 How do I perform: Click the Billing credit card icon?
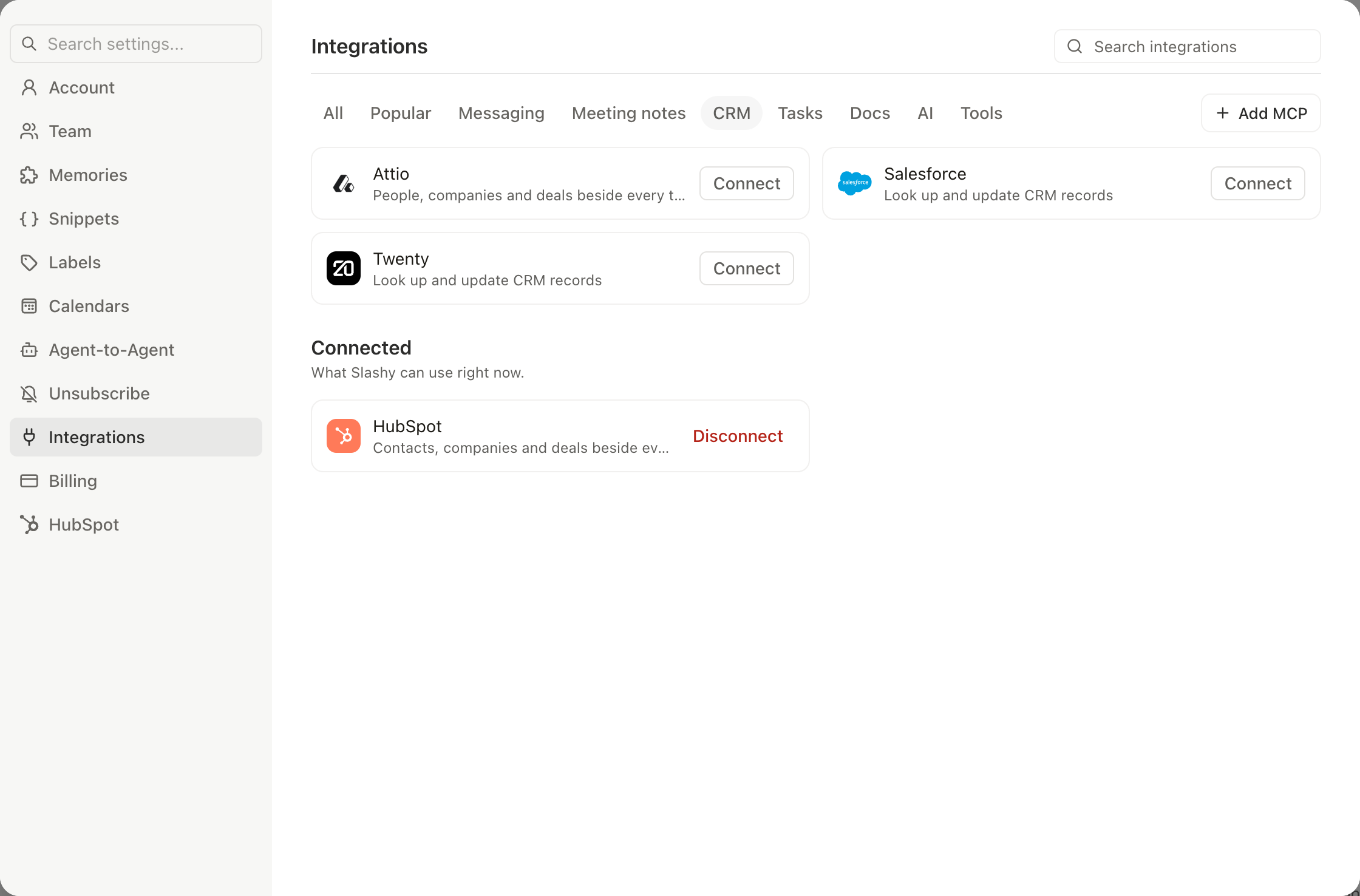tap(29, 481)
